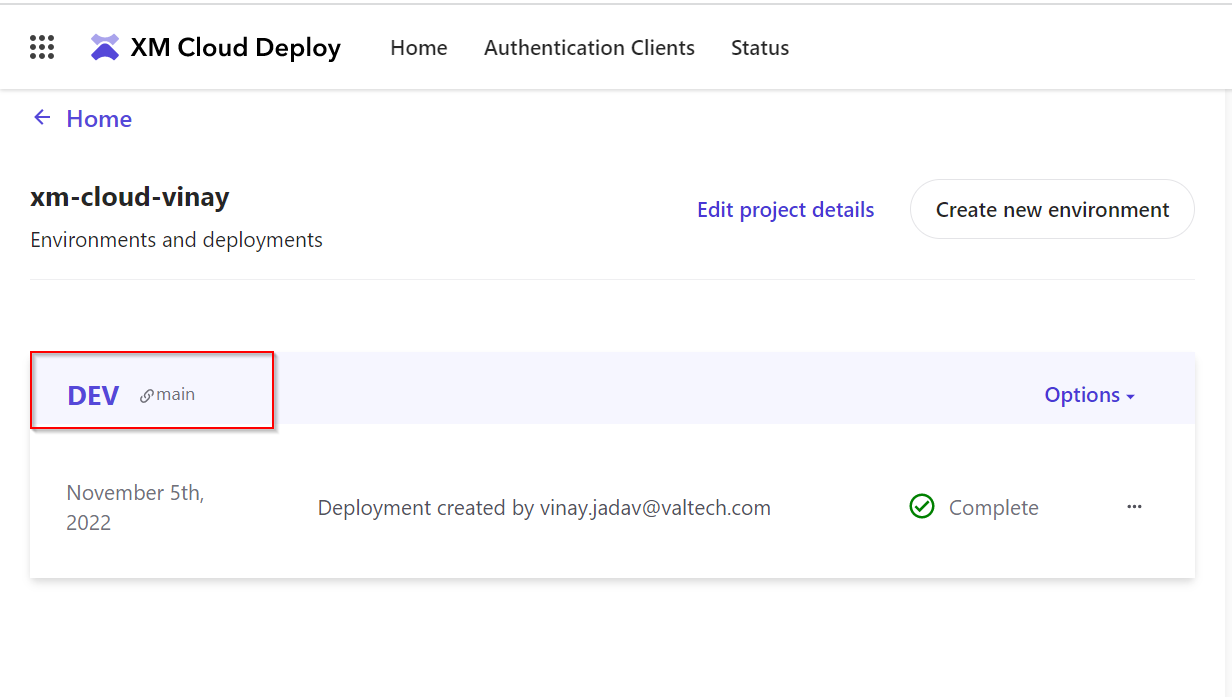Click the November 5th, 2022 date
This screenshot has height=697, width=1232.
pyautogui.click(x=135, y=508)
